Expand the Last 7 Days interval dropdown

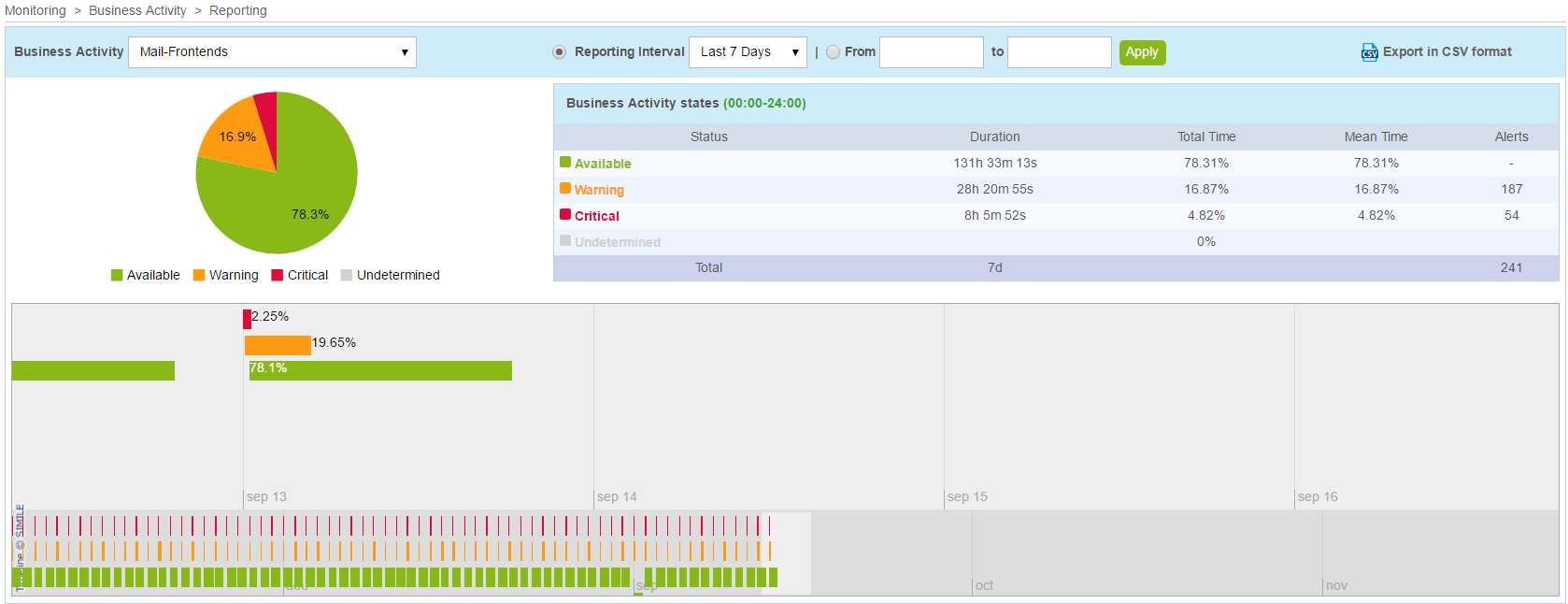coord(748,52)
